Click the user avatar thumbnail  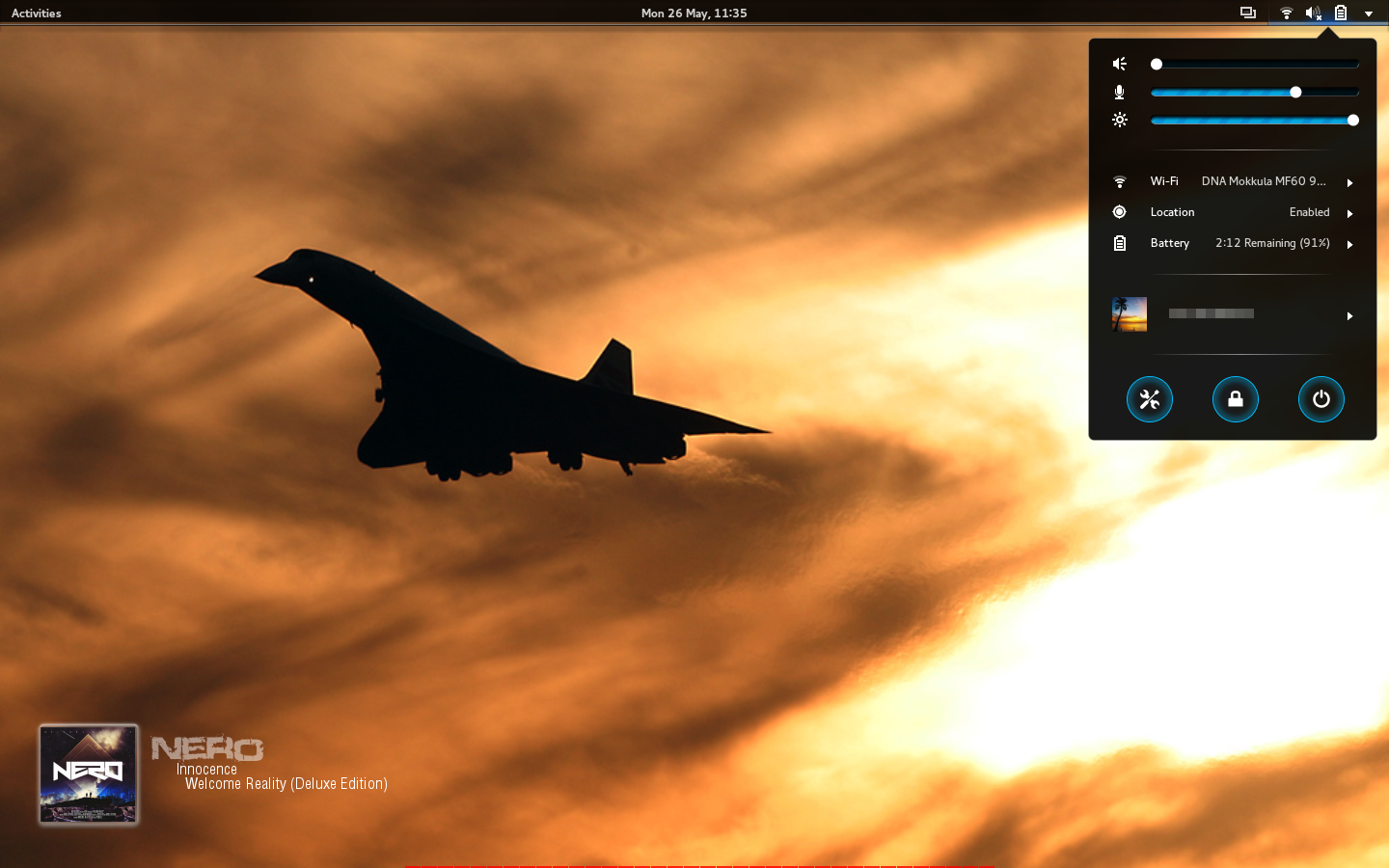coord(1130,314)
